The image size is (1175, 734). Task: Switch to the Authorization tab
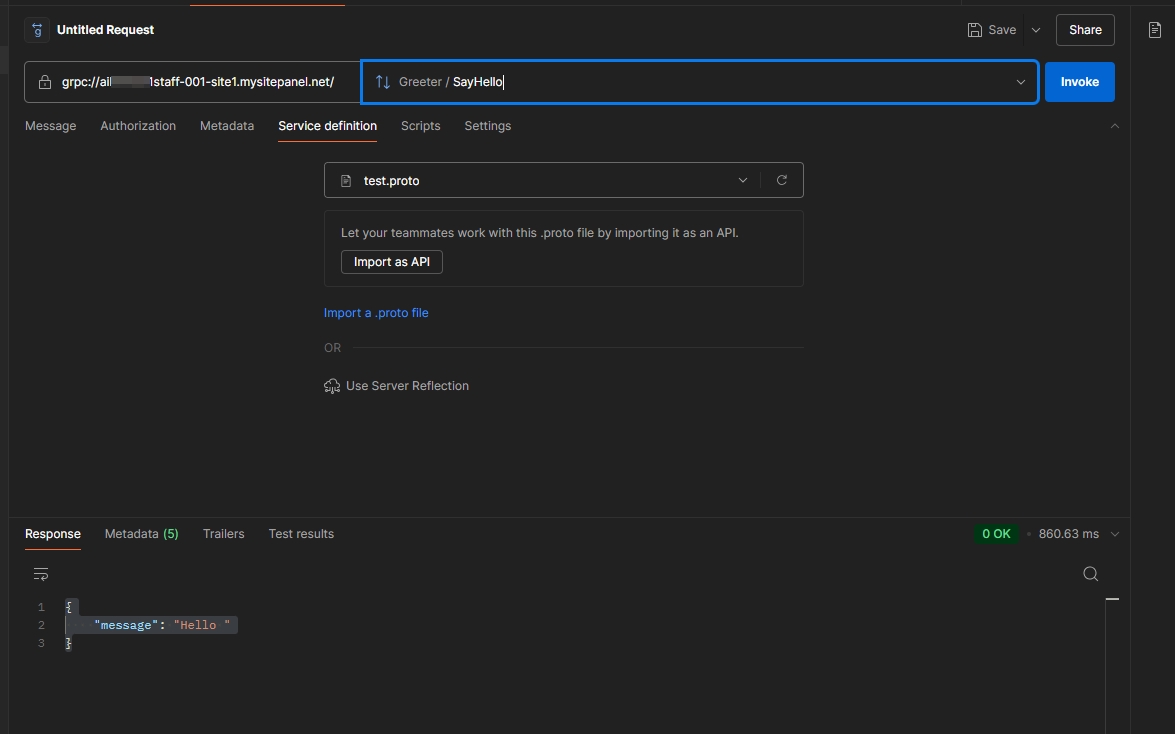coord(137,126)
